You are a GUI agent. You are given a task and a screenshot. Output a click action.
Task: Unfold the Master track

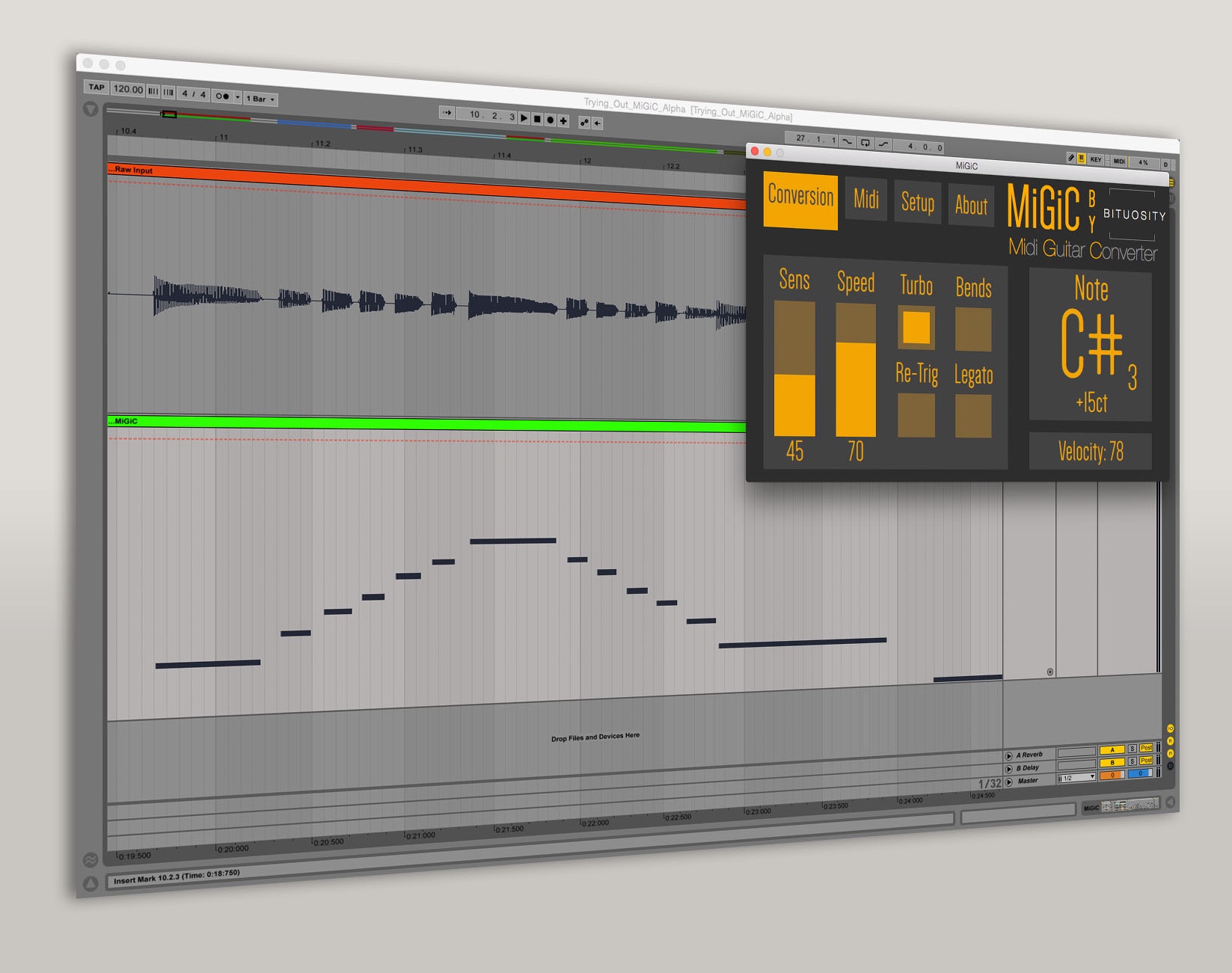tap(1008, 782)
